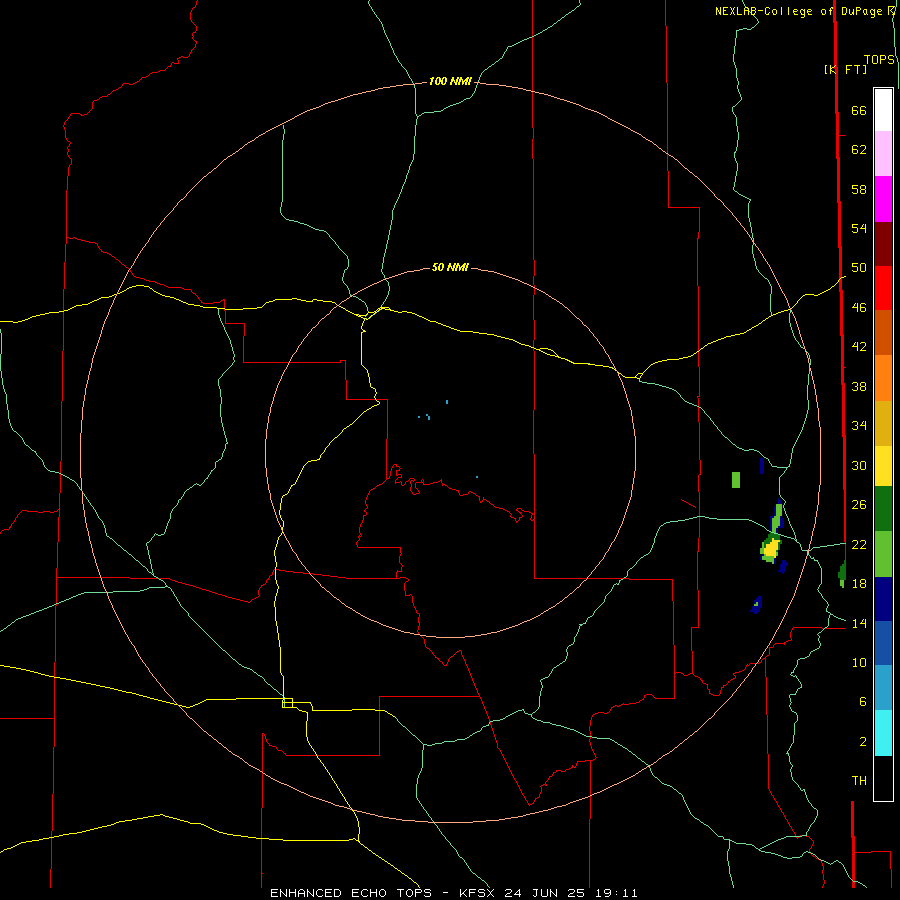Click legend value '6'
900x900 pixels.
(x=862, y=702)
